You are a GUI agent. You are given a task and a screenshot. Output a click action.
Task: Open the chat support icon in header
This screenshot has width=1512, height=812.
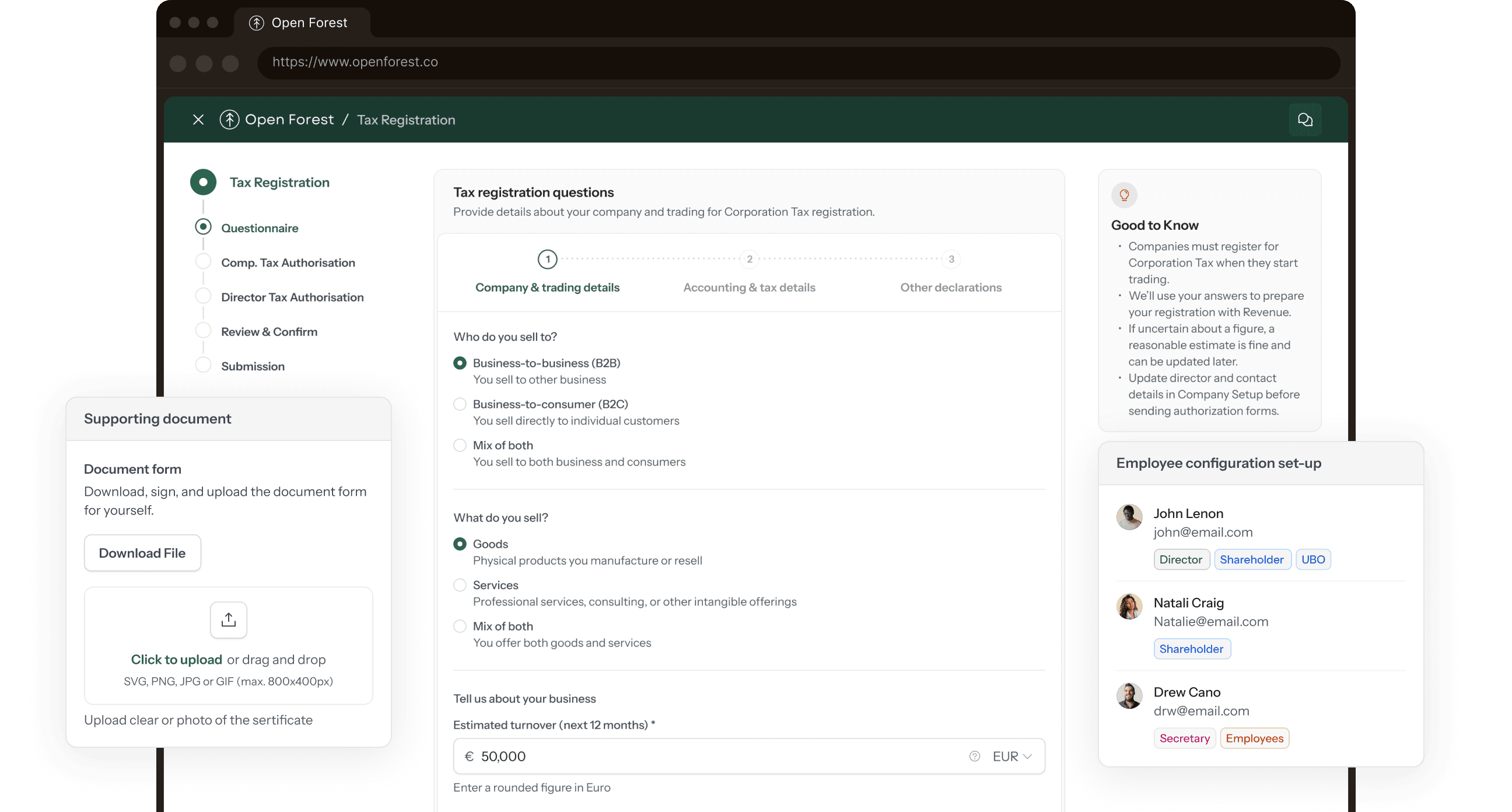(1305, 120)
